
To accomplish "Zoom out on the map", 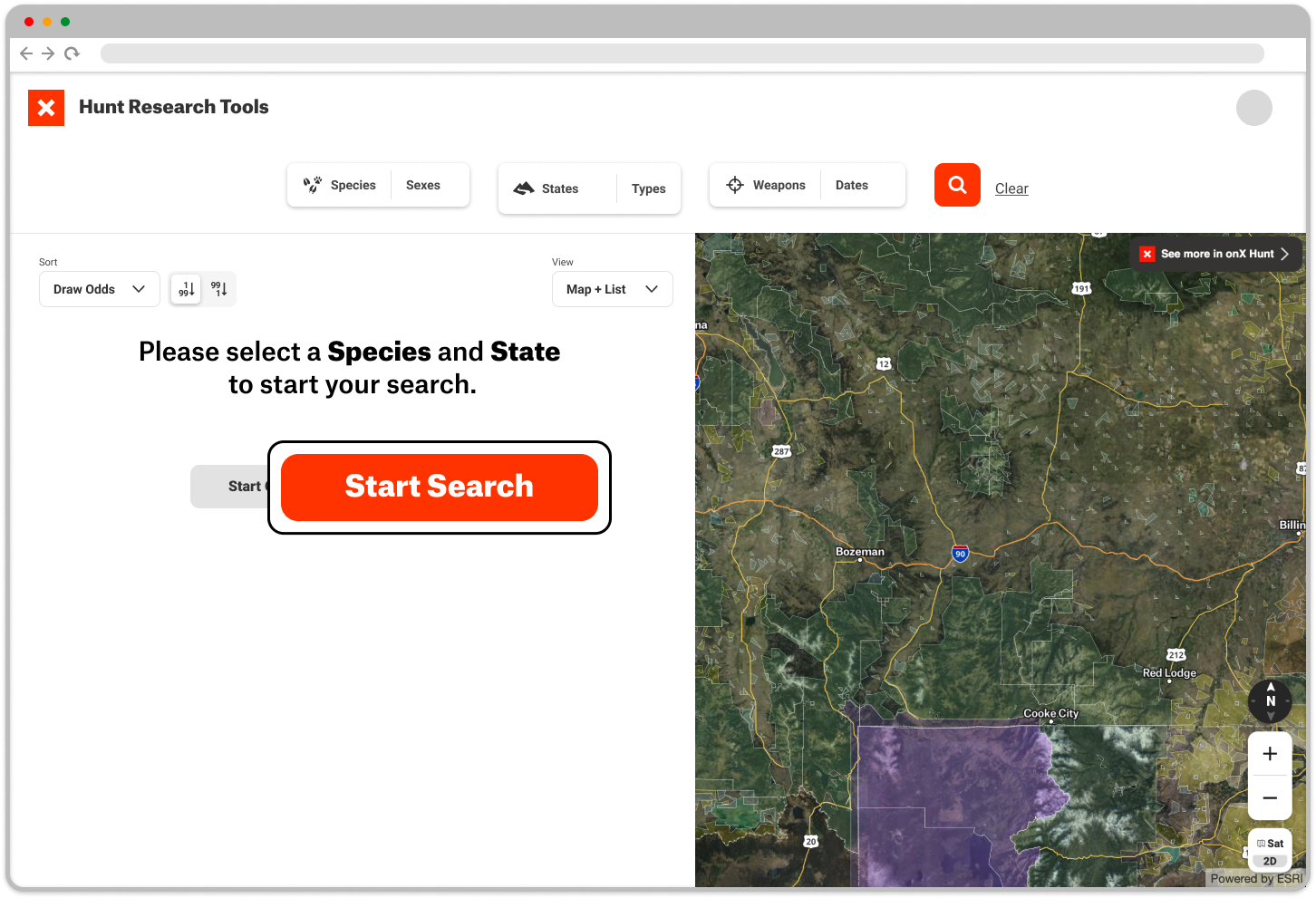I will [1270, 798].
